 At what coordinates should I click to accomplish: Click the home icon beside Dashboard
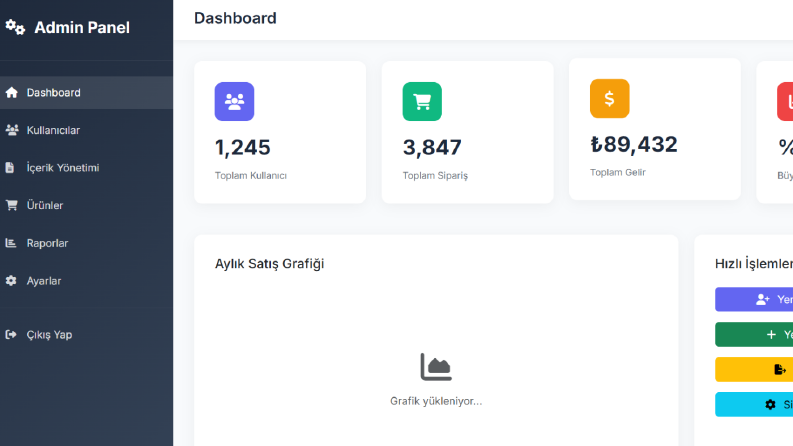coord(11,93)
